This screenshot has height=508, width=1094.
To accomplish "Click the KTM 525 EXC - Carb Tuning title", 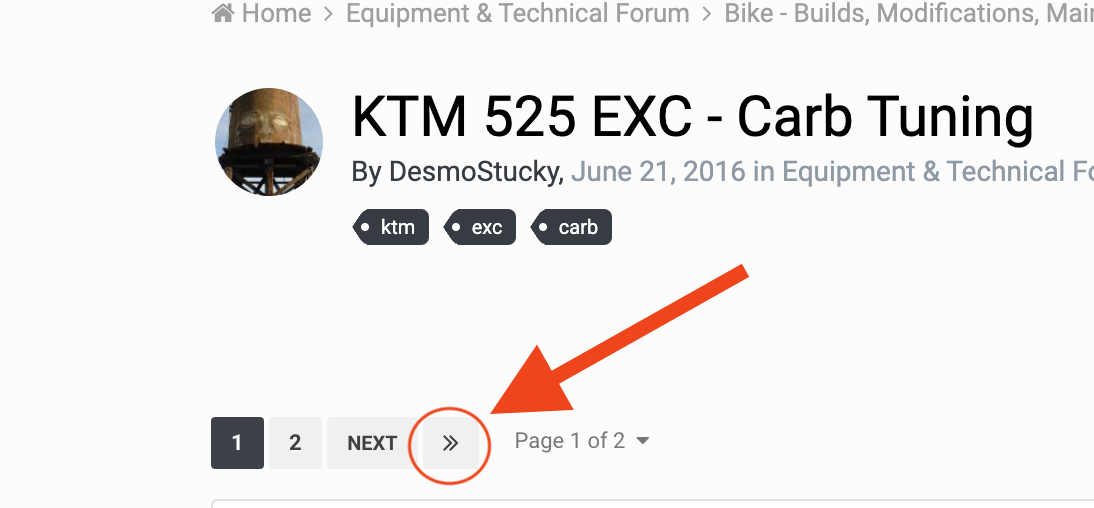I will (x=692, y=117).
